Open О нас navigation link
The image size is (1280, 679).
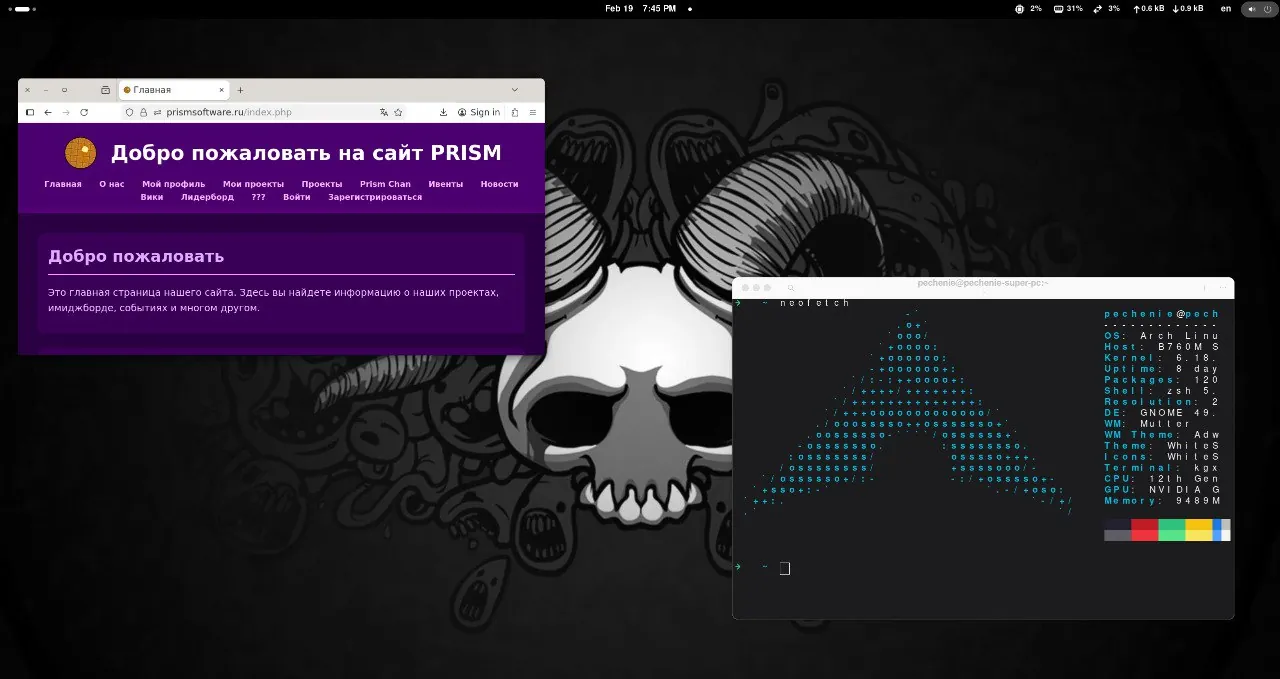tap(112, 184)
